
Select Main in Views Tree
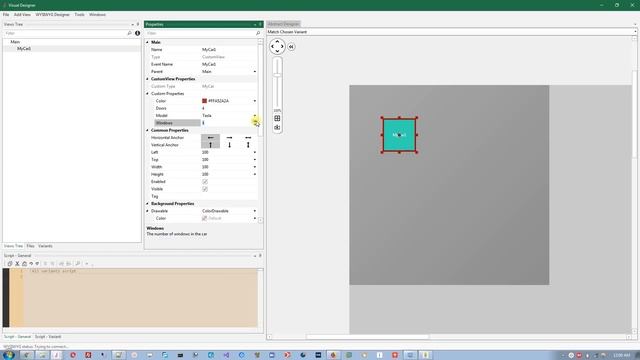15,42
